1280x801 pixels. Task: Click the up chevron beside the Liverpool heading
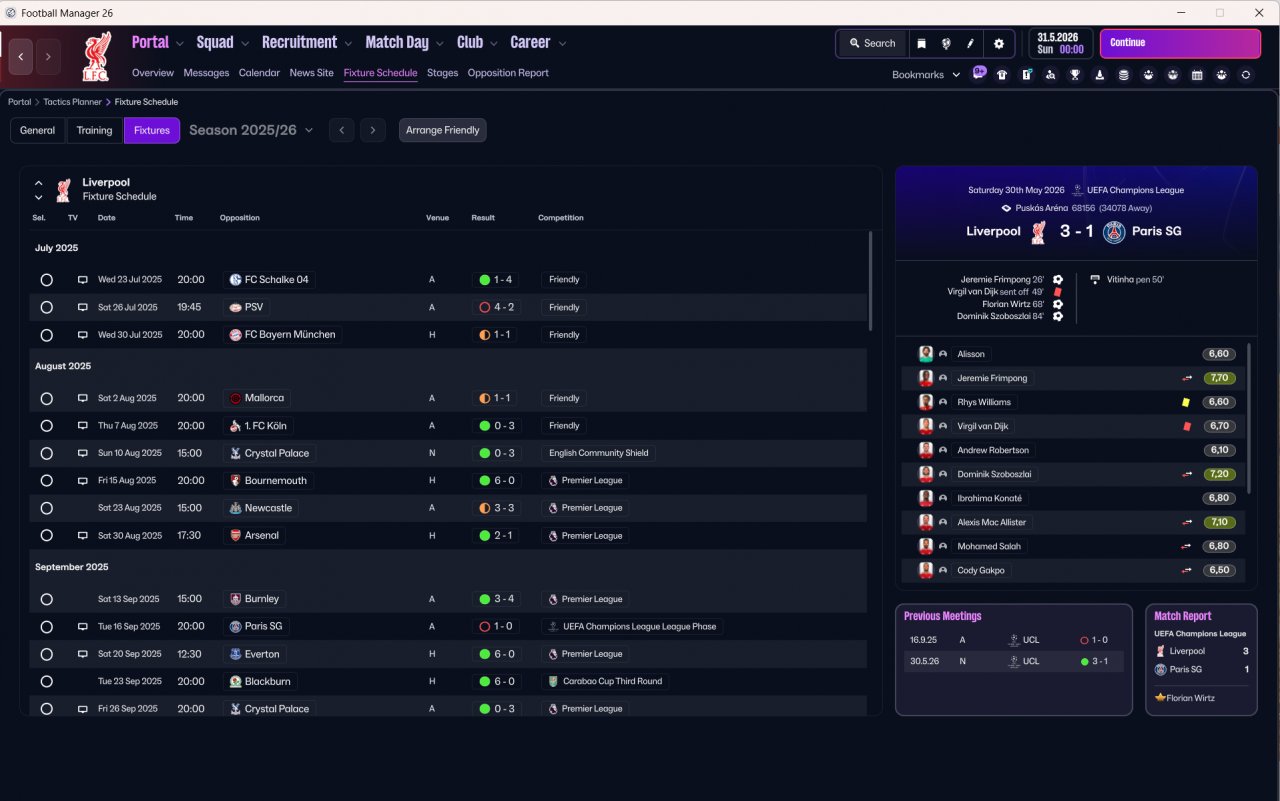pyautogui.click(x=38, y=183)
